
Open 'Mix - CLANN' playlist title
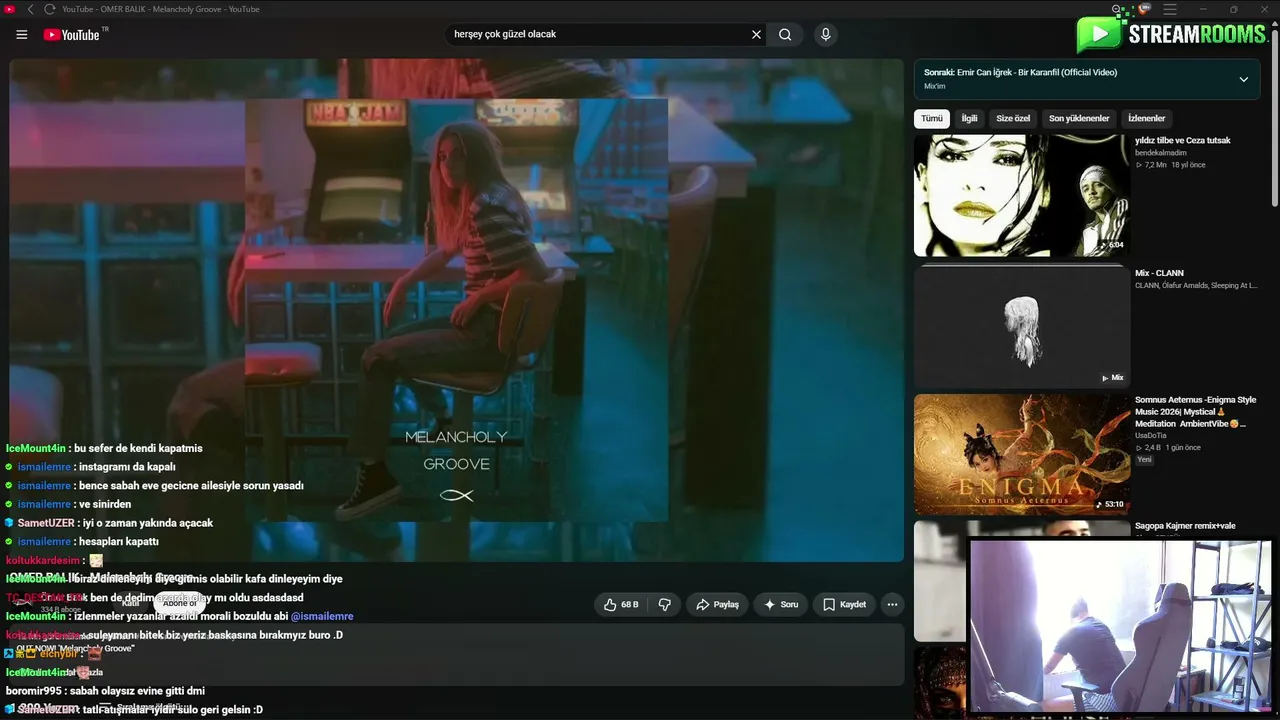(1159, 273)
